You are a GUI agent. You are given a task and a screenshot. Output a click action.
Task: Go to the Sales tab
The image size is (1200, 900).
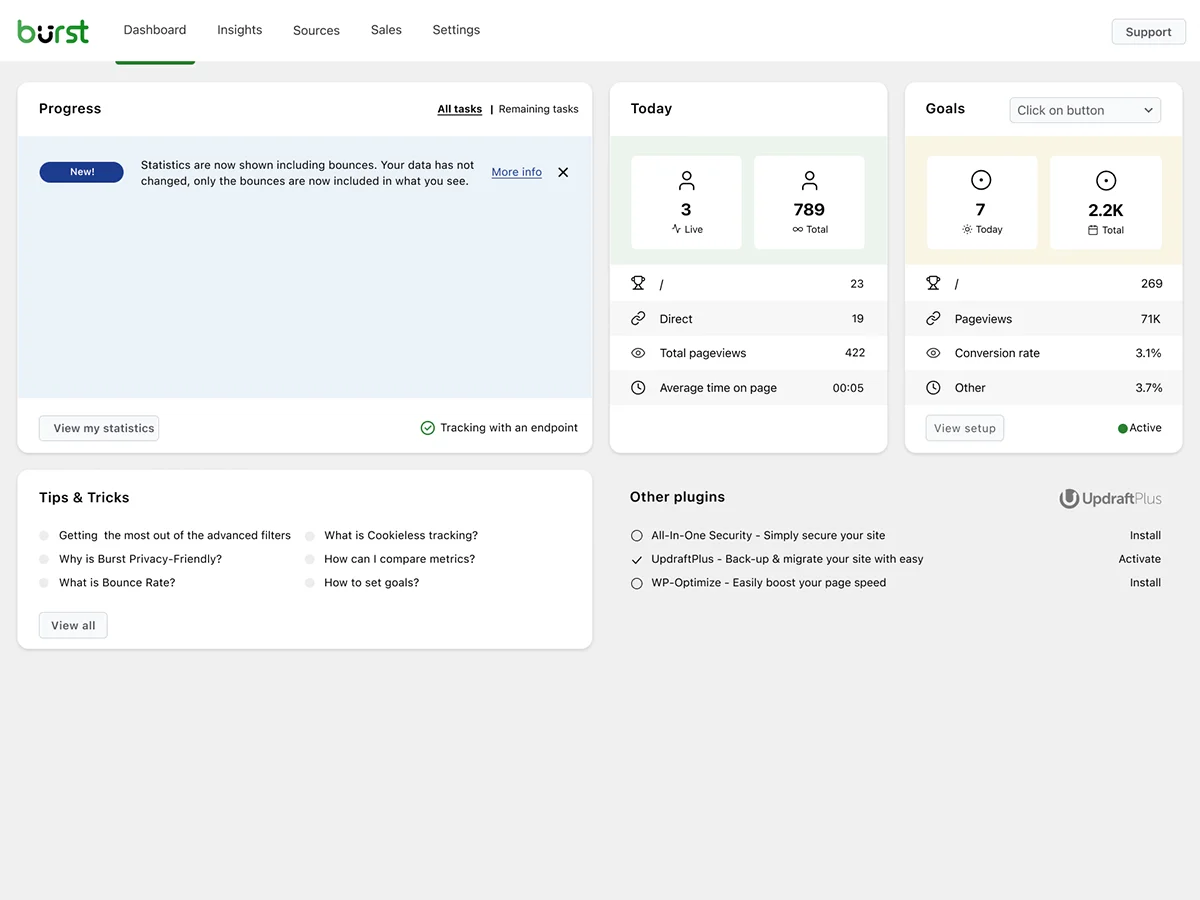click(x=386, y=30)
